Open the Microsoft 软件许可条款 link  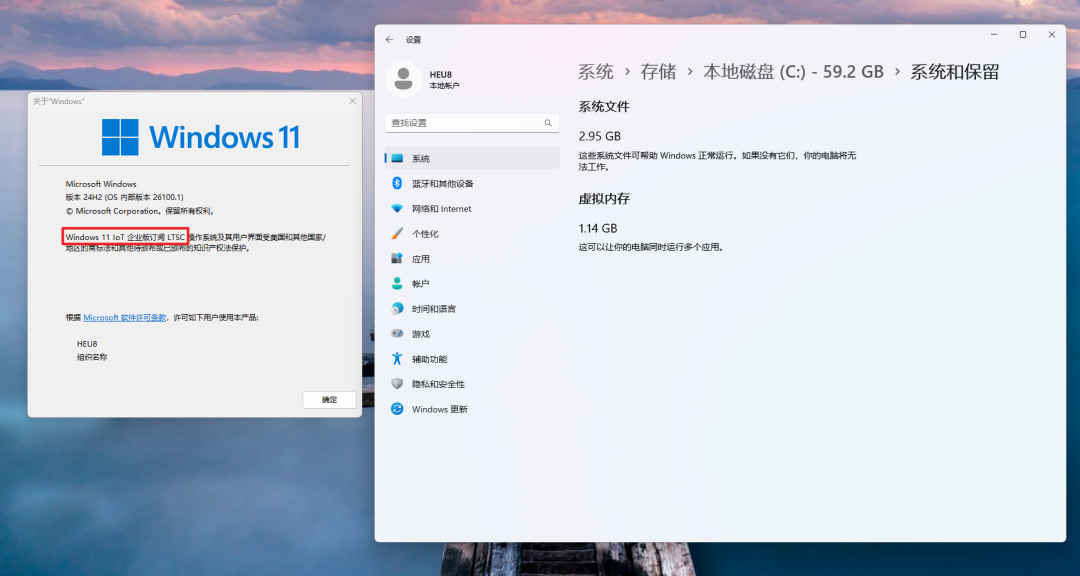(125, 318)
